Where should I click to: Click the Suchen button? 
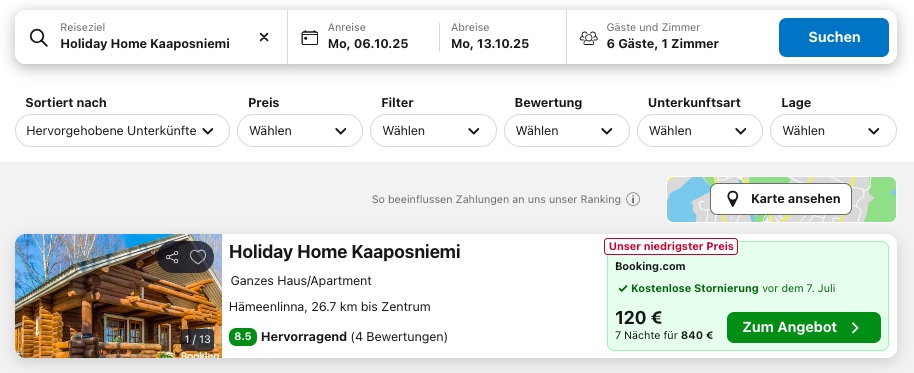point(834,37)
